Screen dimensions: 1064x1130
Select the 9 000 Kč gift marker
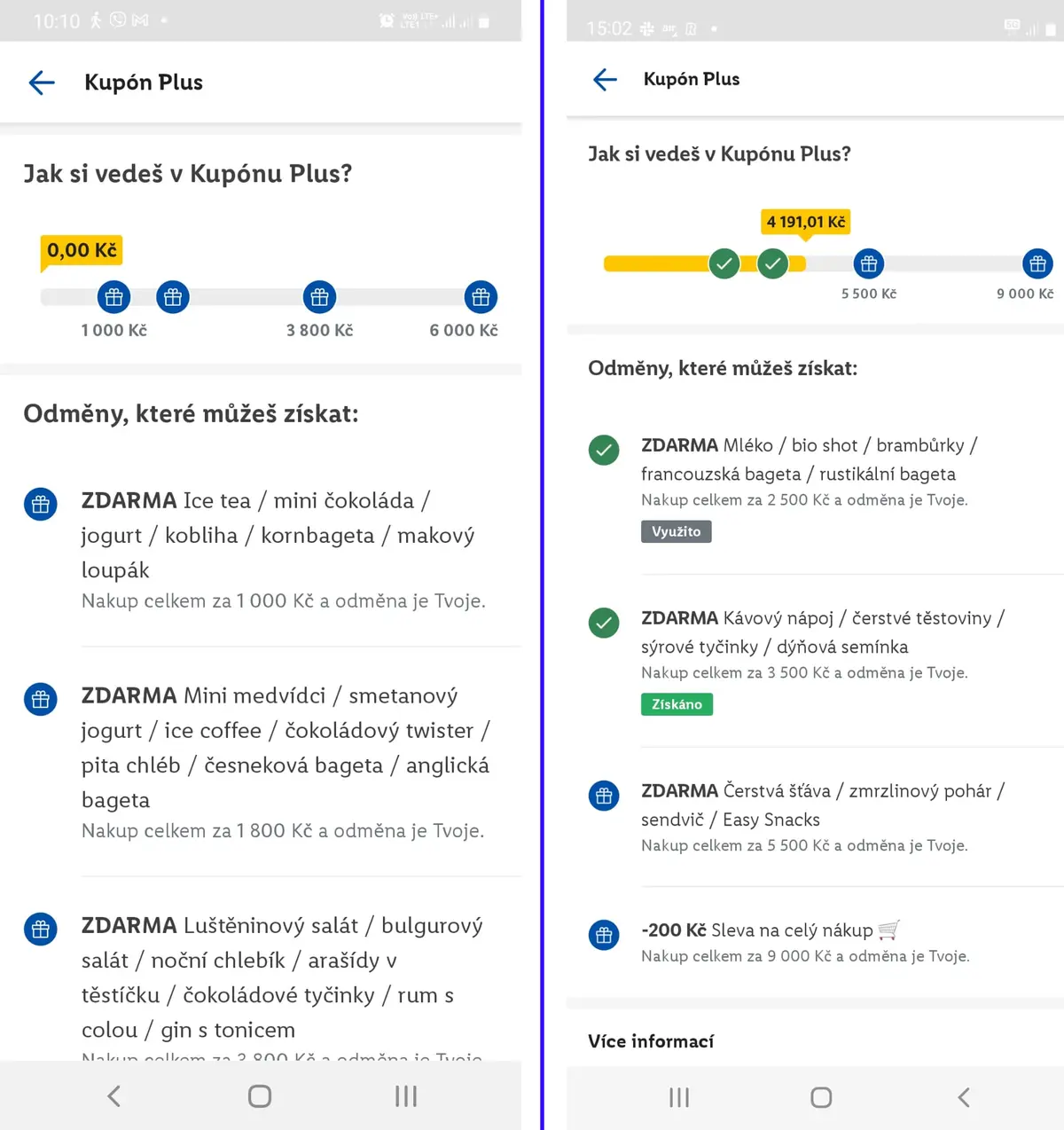[1037, 263]
